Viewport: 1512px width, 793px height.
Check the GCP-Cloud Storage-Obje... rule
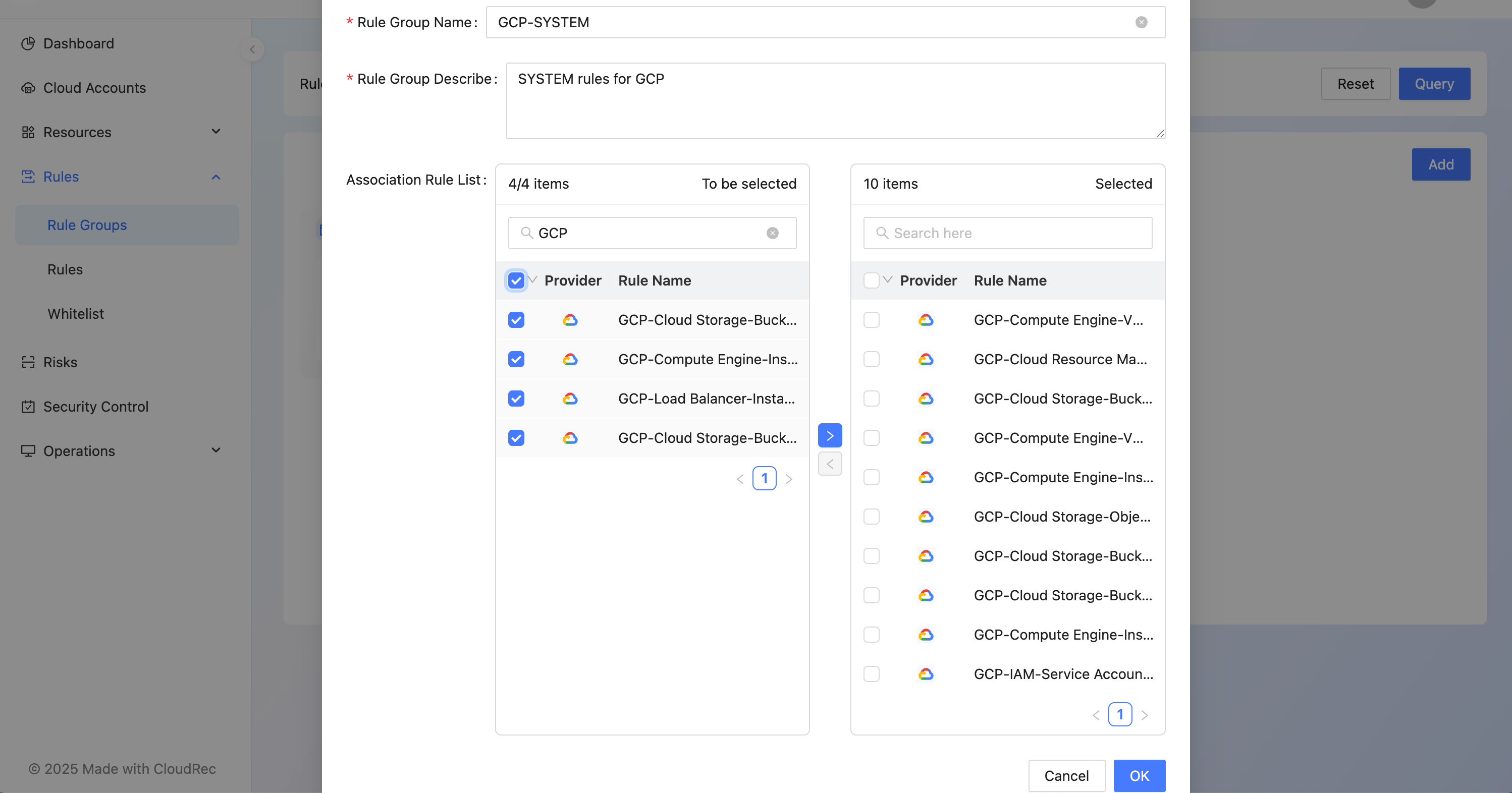tap(871, 517)
